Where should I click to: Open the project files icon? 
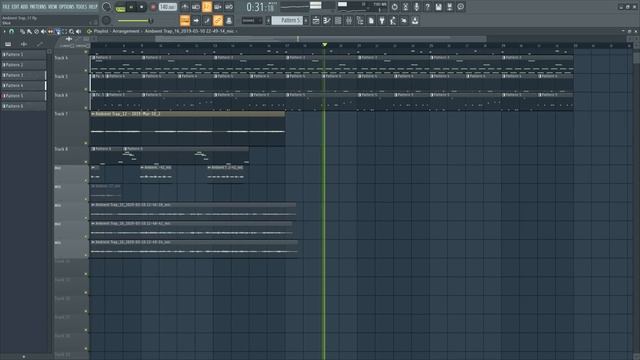(371, 20)
